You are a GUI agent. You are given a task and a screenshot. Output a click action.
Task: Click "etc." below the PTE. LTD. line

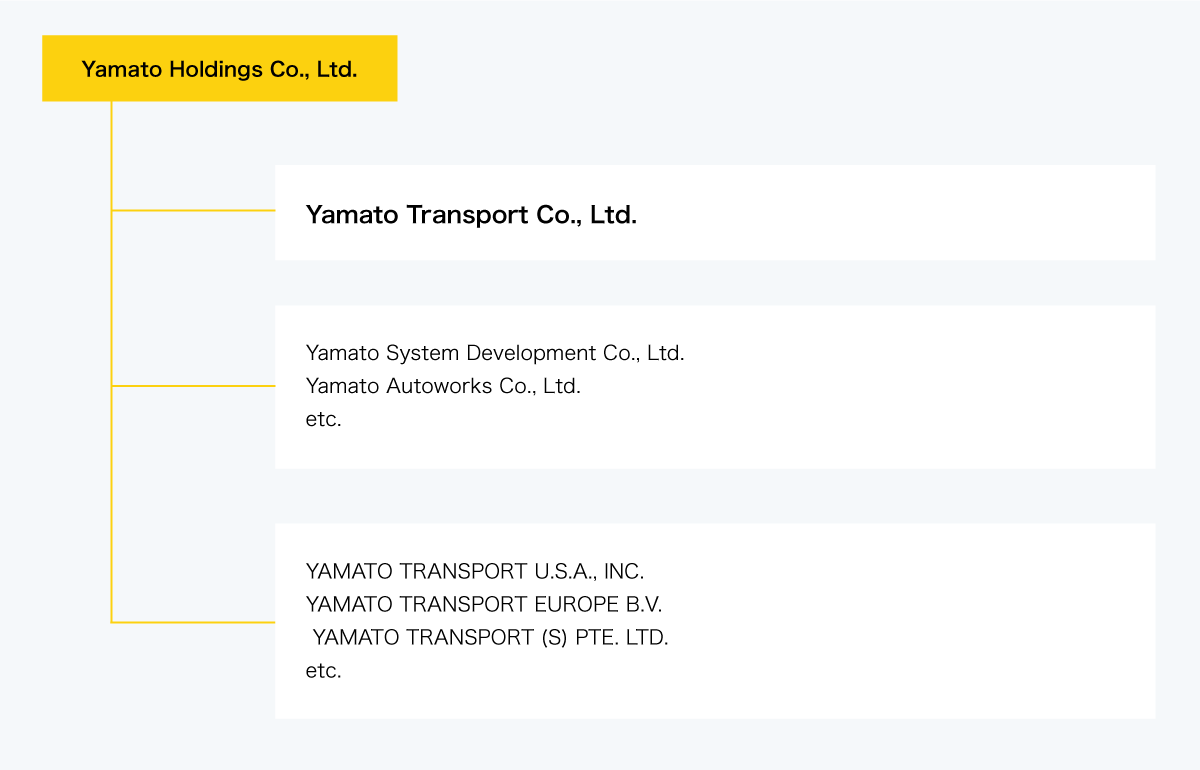[x=323, y=670]
